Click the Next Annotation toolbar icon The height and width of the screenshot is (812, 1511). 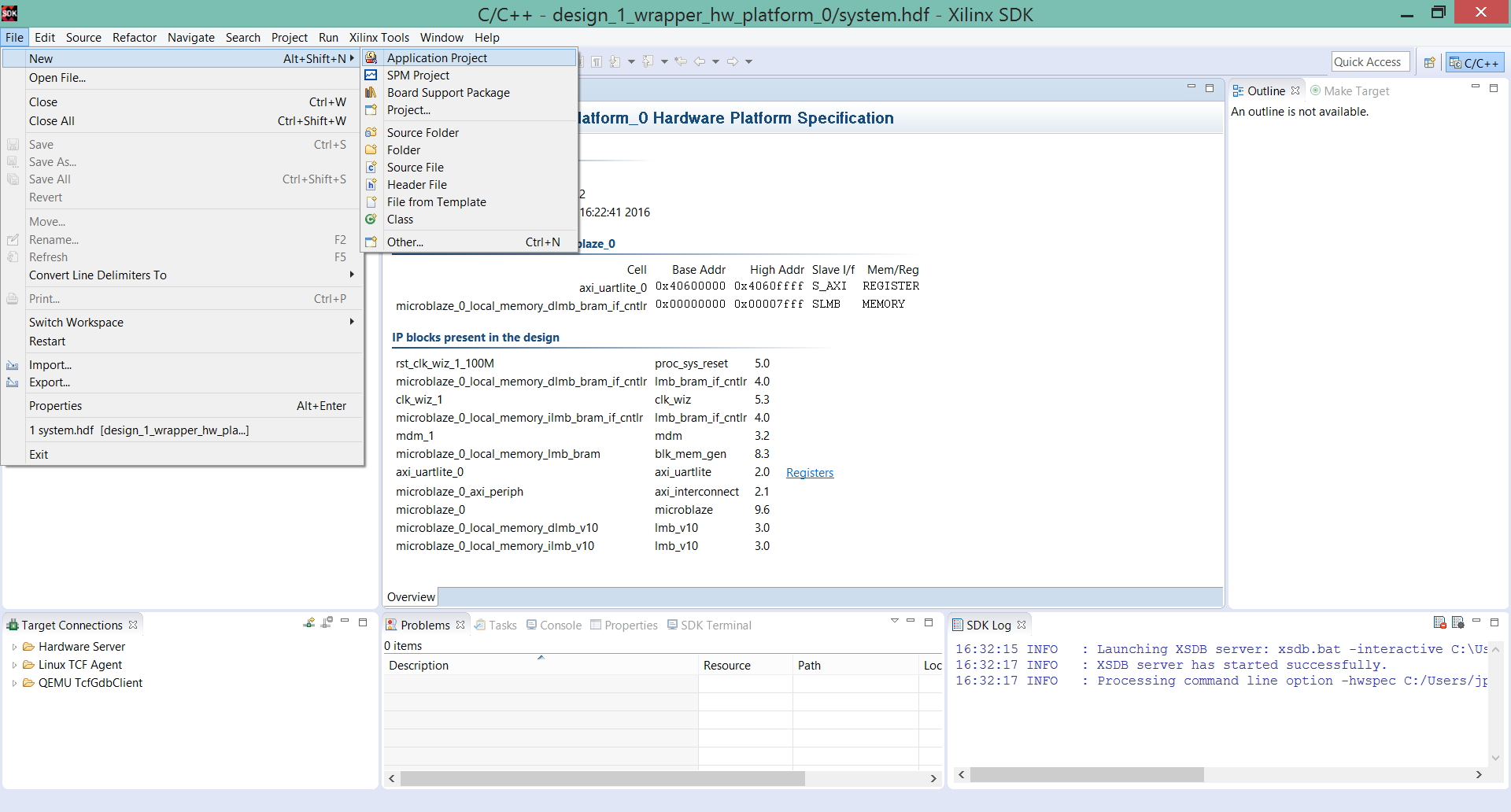615,61
